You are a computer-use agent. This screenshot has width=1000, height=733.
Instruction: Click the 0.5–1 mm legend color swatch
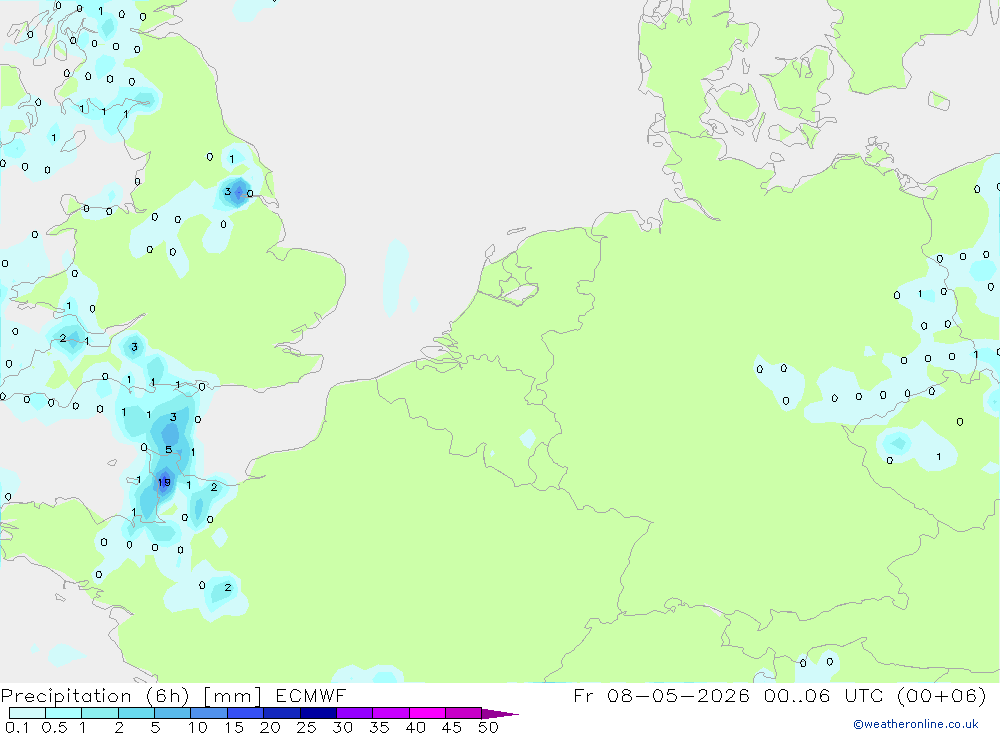[x=64, y=713]
